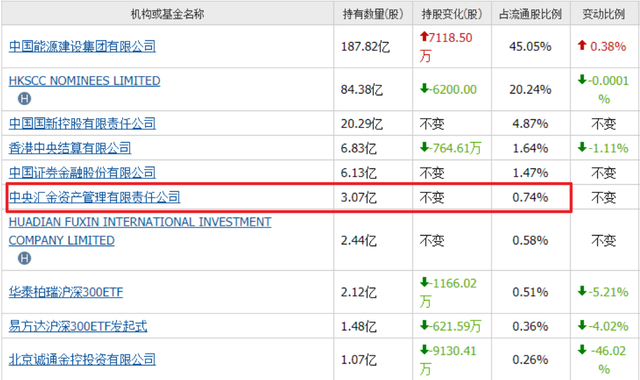Select 0.26% float share ratio
Viewport: 640px width, 380px height.
[x=530, y=359]
